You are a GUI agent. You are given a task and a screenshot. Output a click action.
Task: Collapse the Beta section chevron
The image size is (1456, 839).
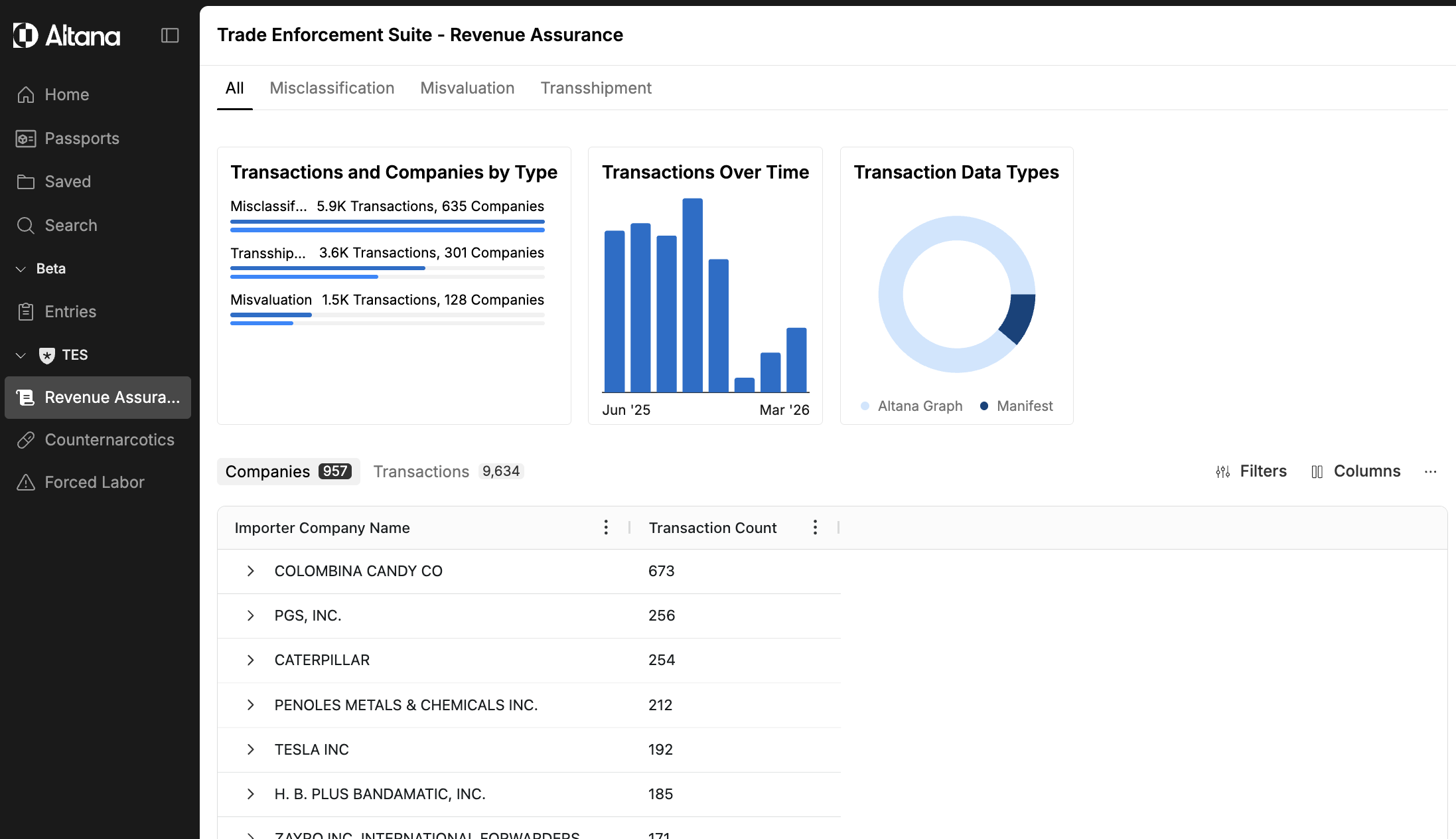tap(21, 269)
